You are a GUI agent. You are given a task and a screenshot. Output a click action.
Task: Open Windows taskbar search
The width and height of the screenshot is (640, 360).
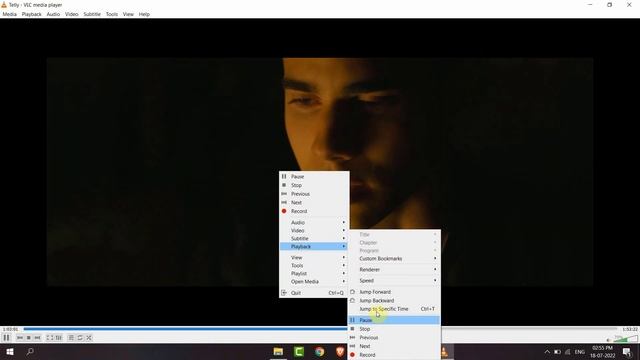click(x=30, y=352)
